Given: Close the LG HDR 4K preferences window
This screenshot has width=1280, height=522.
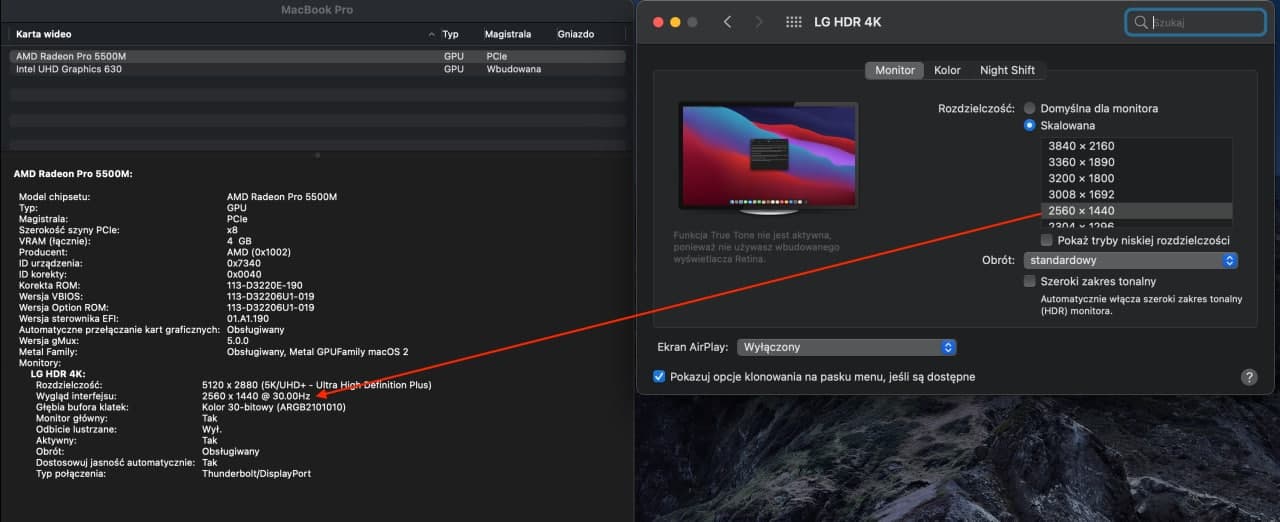Looking at the screenshot, I should click(x=657, y=22).
